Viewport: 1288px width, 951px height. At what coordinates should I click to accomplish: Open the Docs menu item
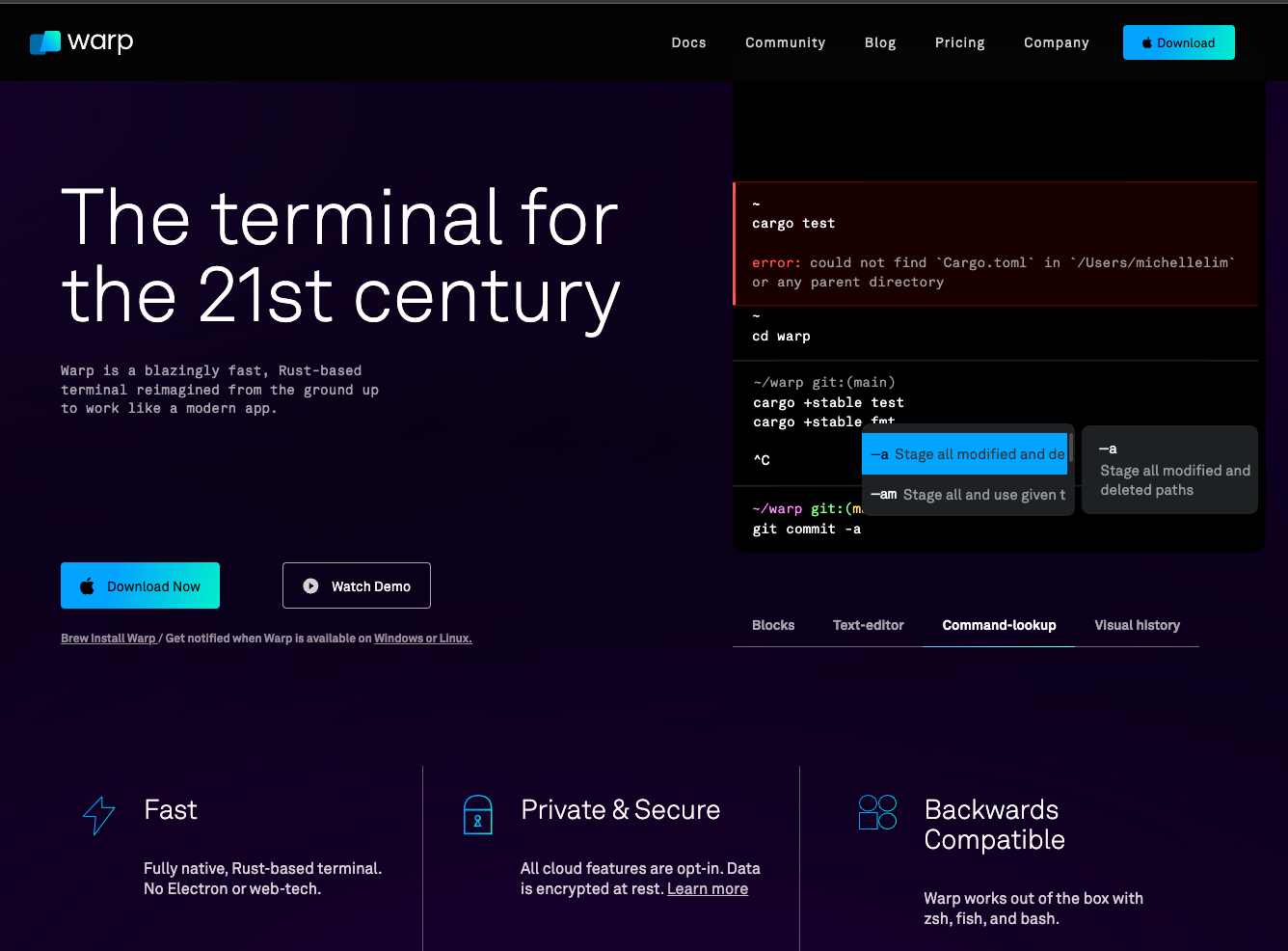[x=688, y=42]
